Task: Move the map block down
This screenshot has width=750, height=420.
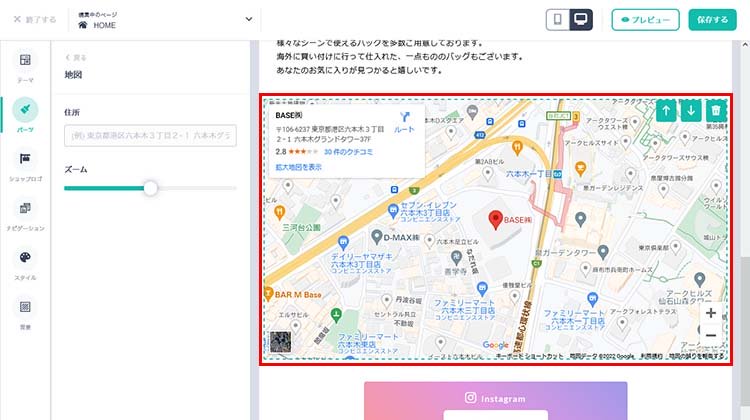Action: [691, 111]
